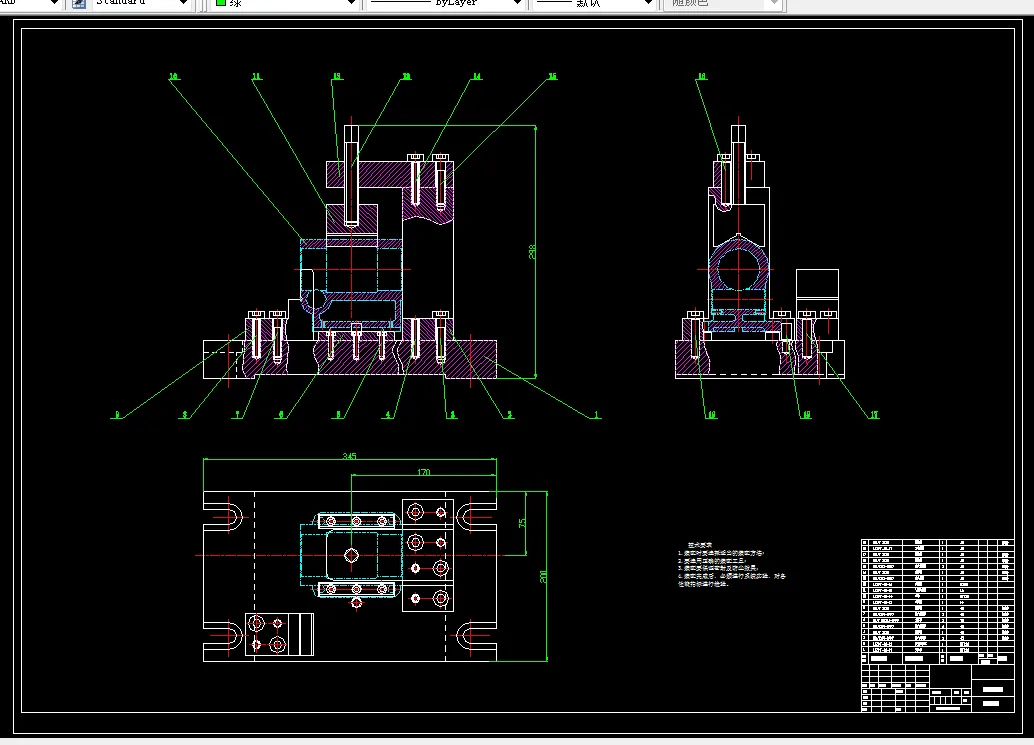Select the 200 width dimension text
Screen dimensions: 1034x745
tap(543, 576)
